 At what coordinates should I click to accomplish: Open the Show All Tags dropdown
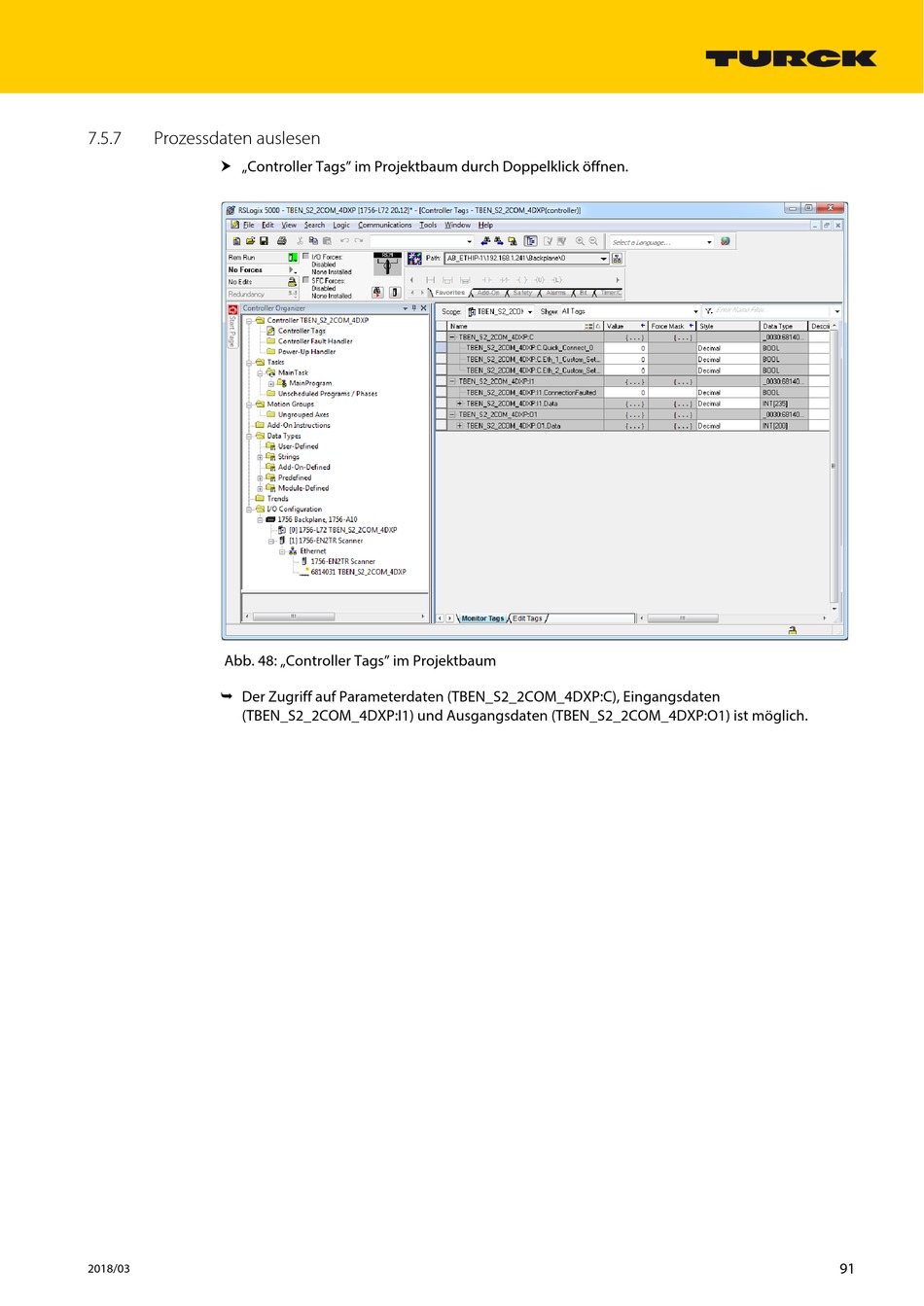pos(695,312)
